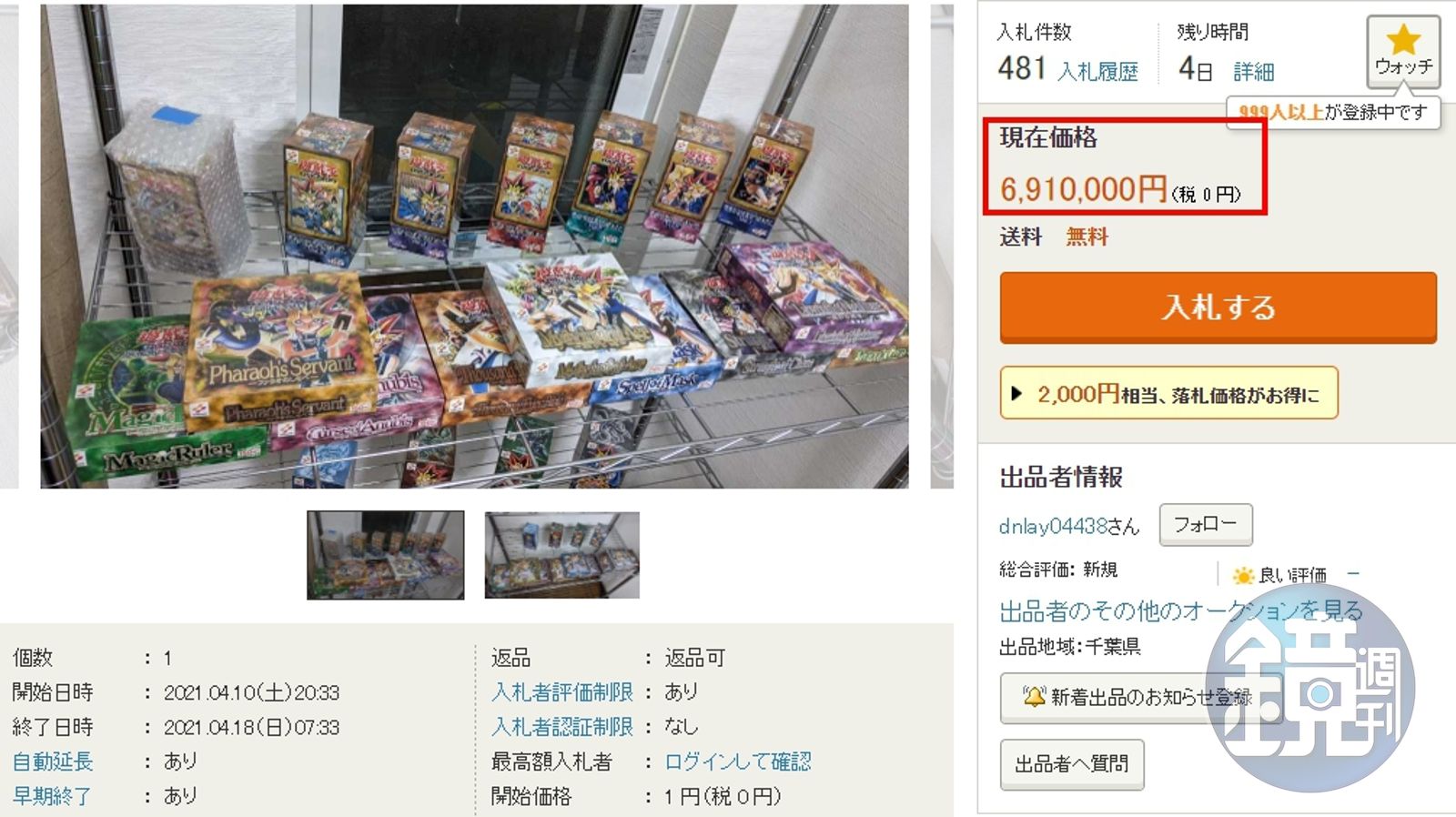Open the 入札者認証制限 link
Image resolution: width=1456 pixels, height=817 pixels.
click(561, 726)
